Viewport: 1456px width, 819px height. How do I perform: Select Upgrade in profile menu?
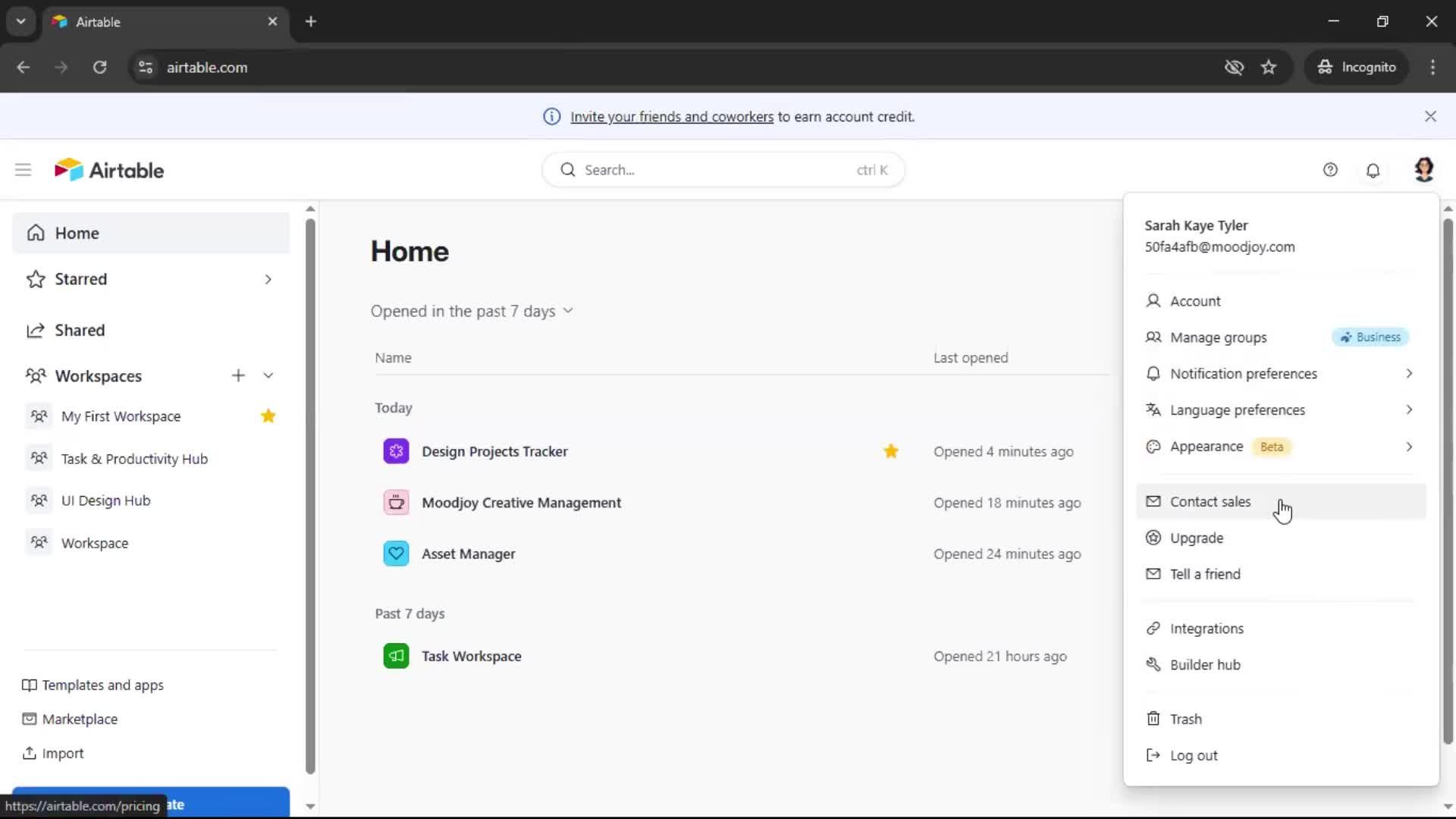click(x=1281, y=538)
